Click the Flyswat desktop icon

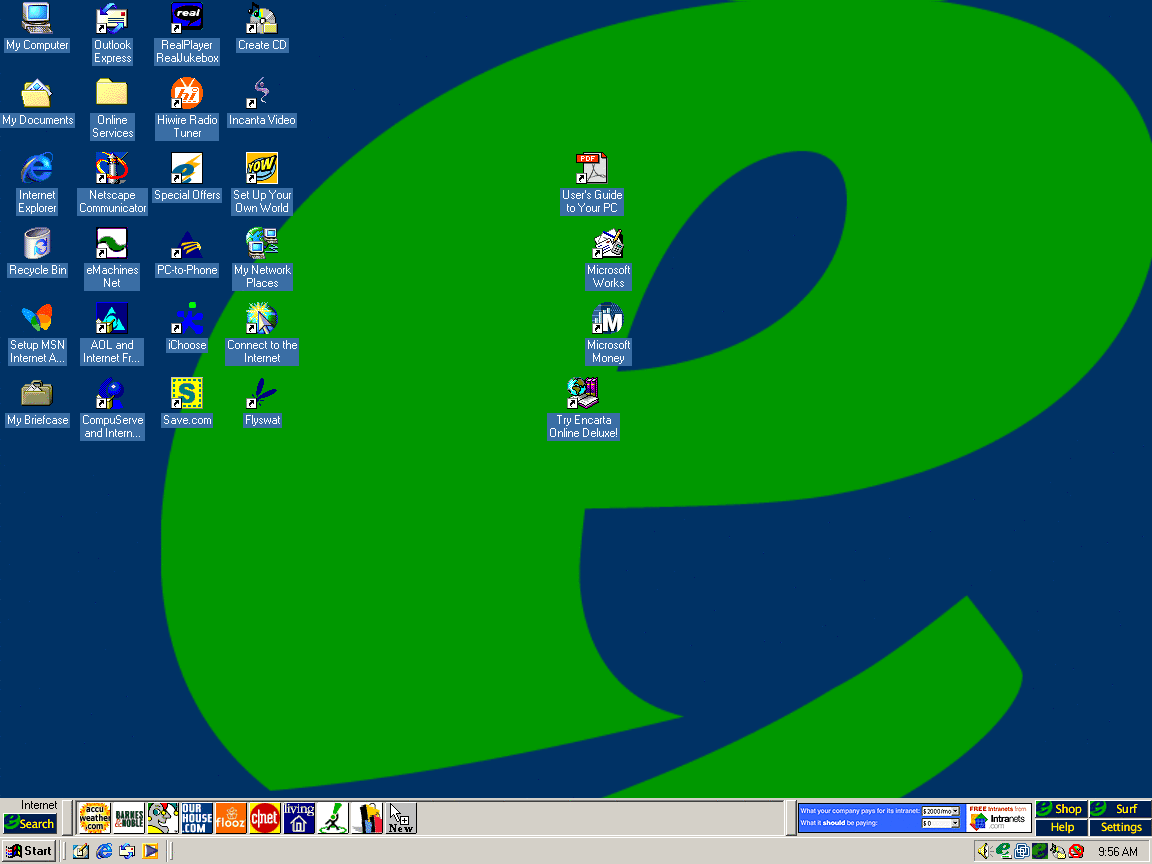click(x=261, y=394)
